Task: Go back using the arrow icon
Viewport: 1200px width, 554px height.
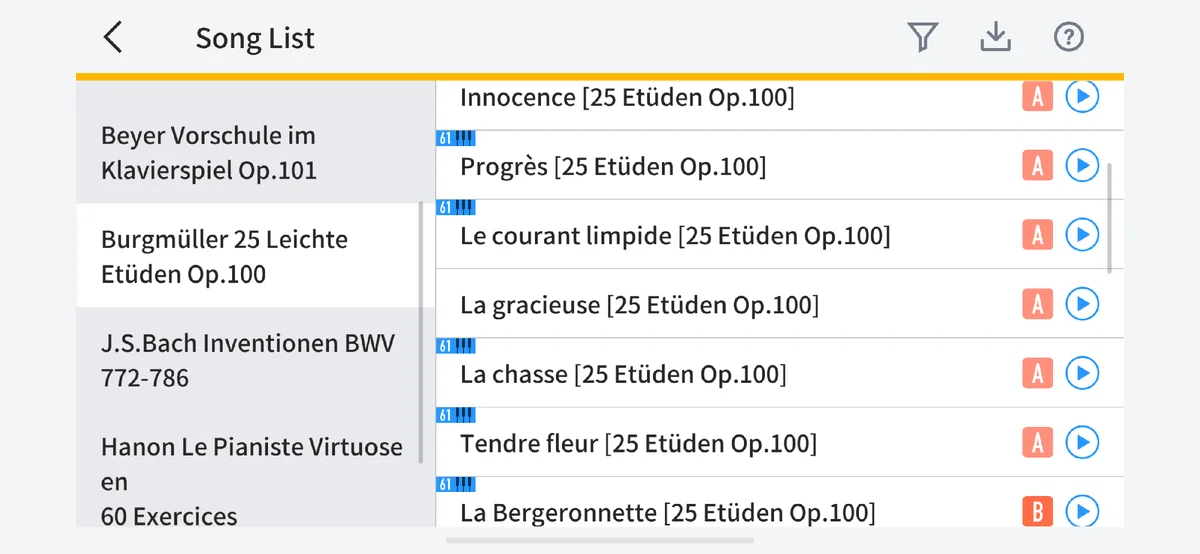Action: pyautogui.click(x=113, y=38)
